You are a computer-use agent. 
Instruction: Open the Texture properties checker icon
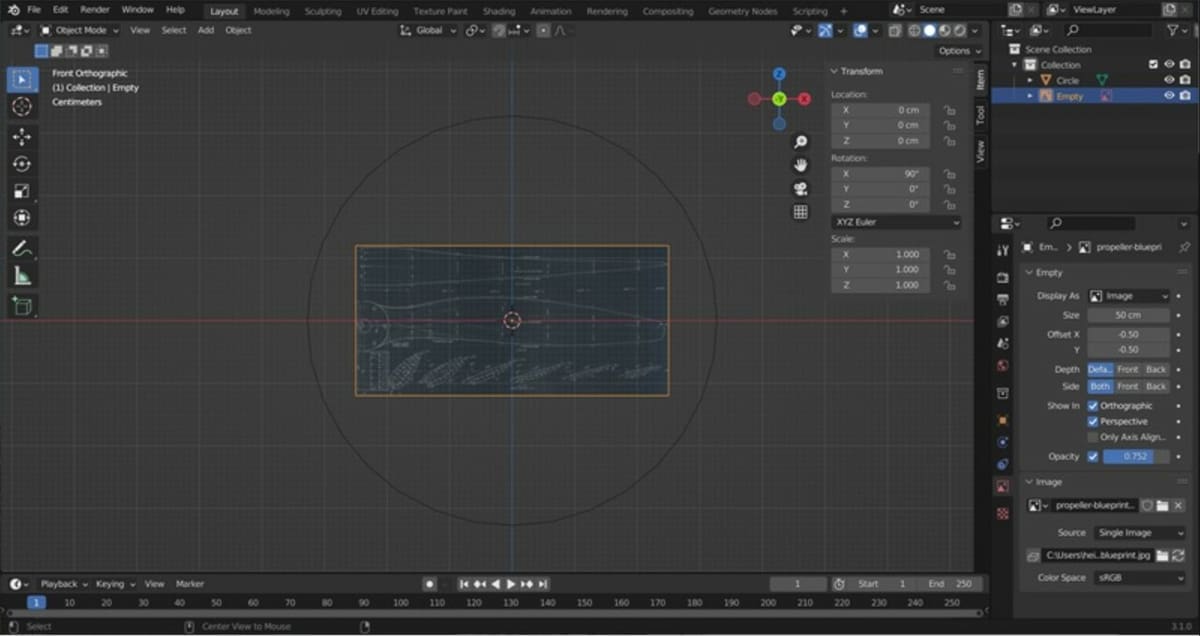click(1003, 513)
